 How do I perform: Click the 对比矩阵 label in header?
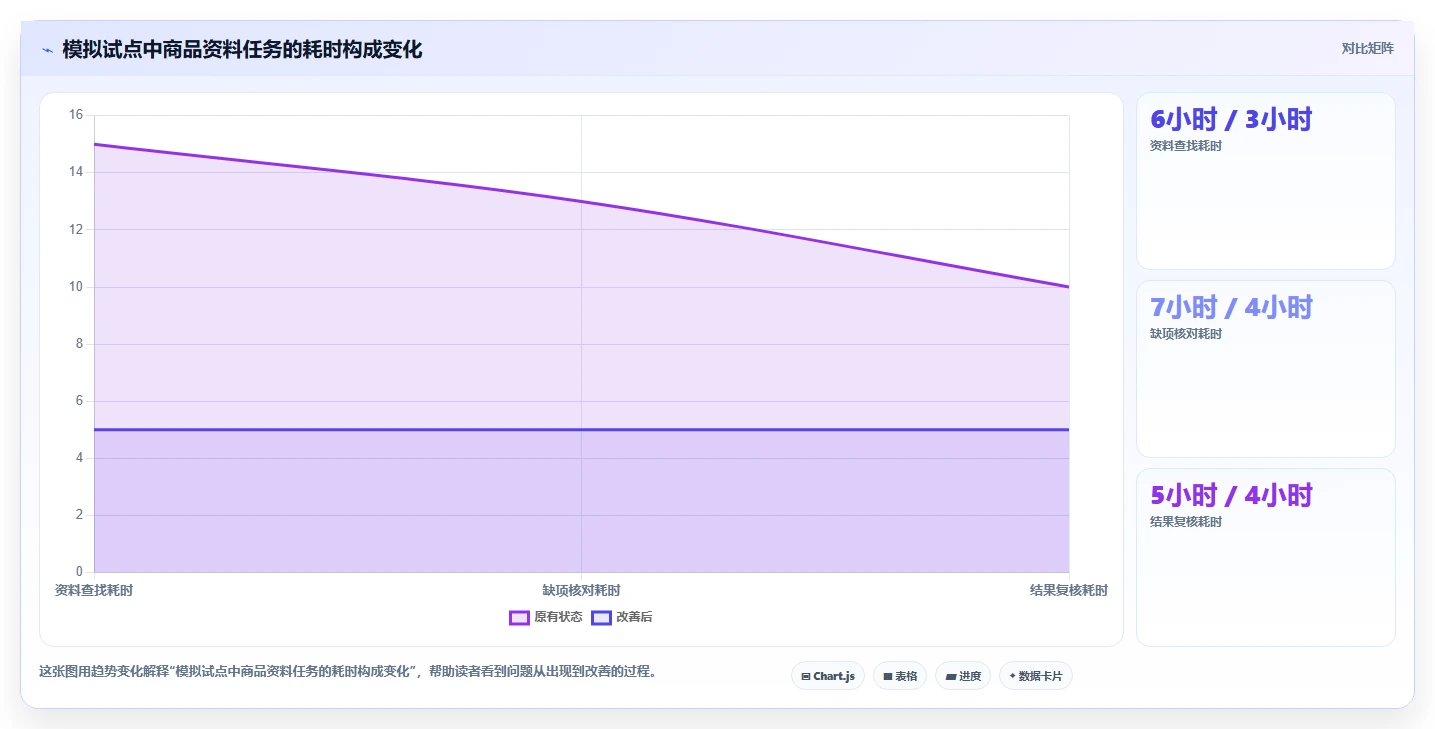point(1367,48)
